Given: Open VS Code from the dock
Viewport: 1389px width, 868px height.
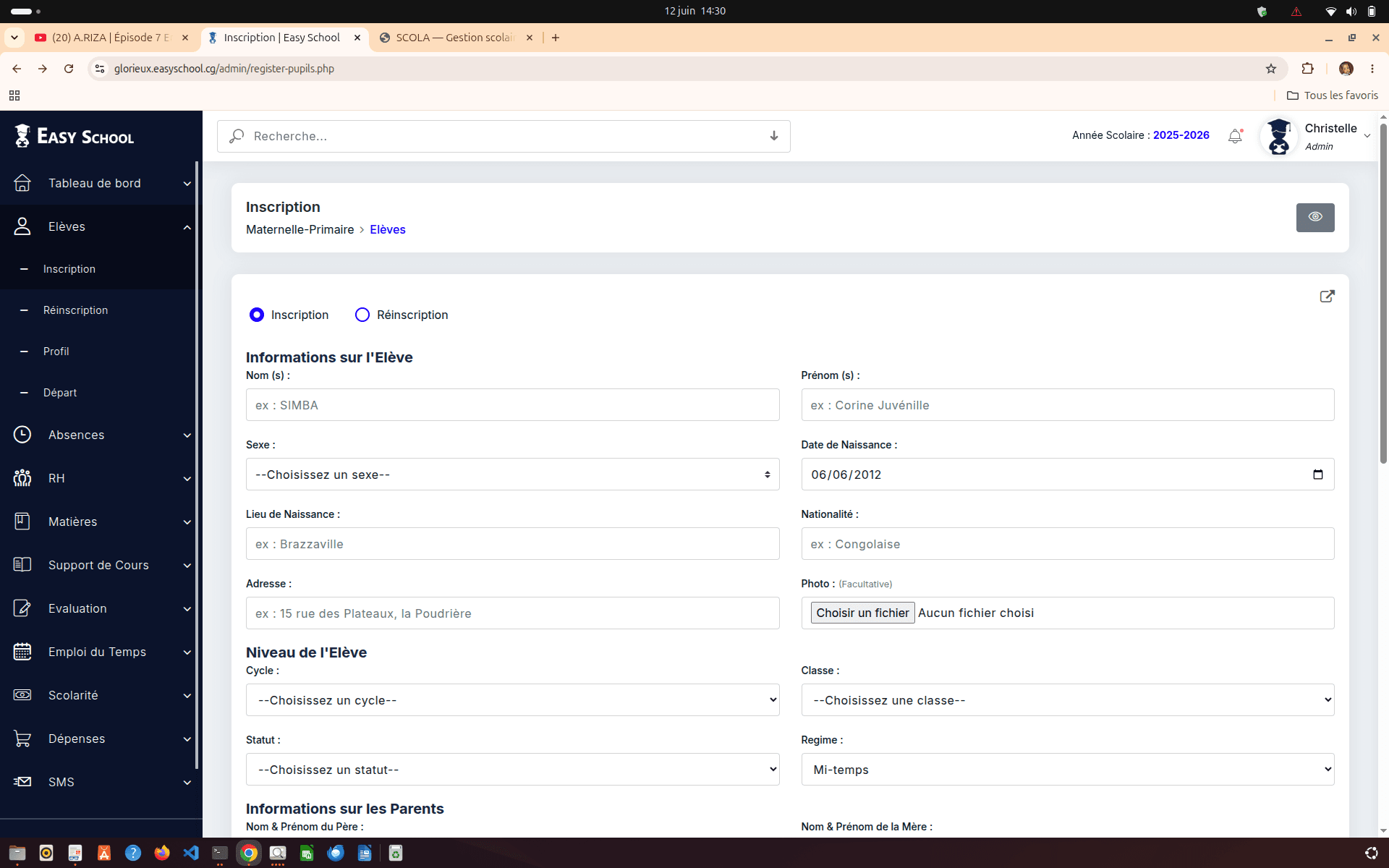Looking at the screenshot, I should coord(191,853).
